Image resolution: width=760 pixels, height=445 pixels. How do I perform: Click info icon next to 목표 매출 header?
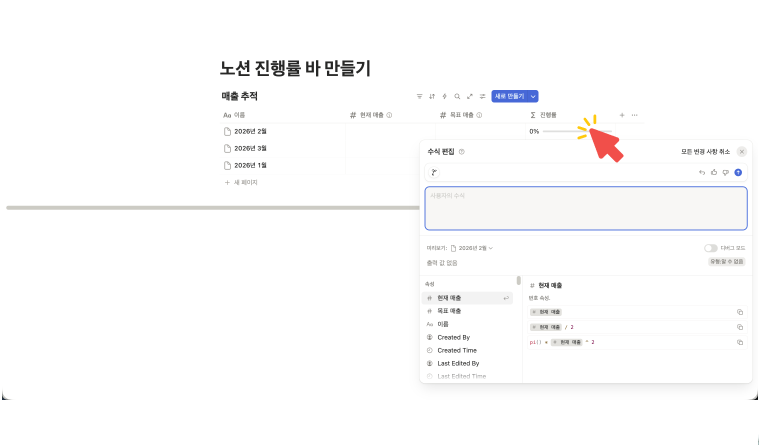tap(479, 115)
